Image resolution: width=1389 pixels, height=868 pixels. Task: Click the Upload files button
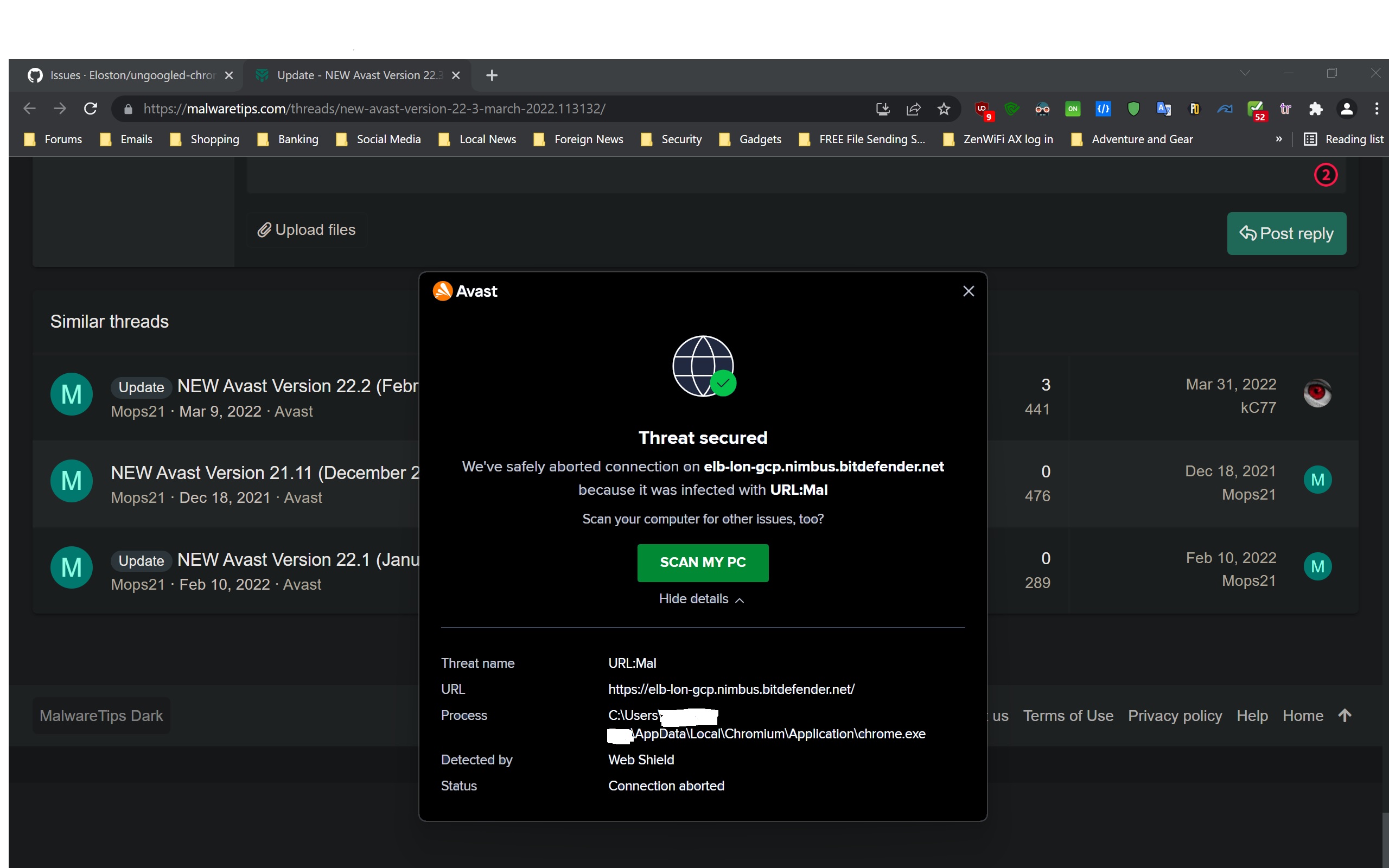pos(307,229)
